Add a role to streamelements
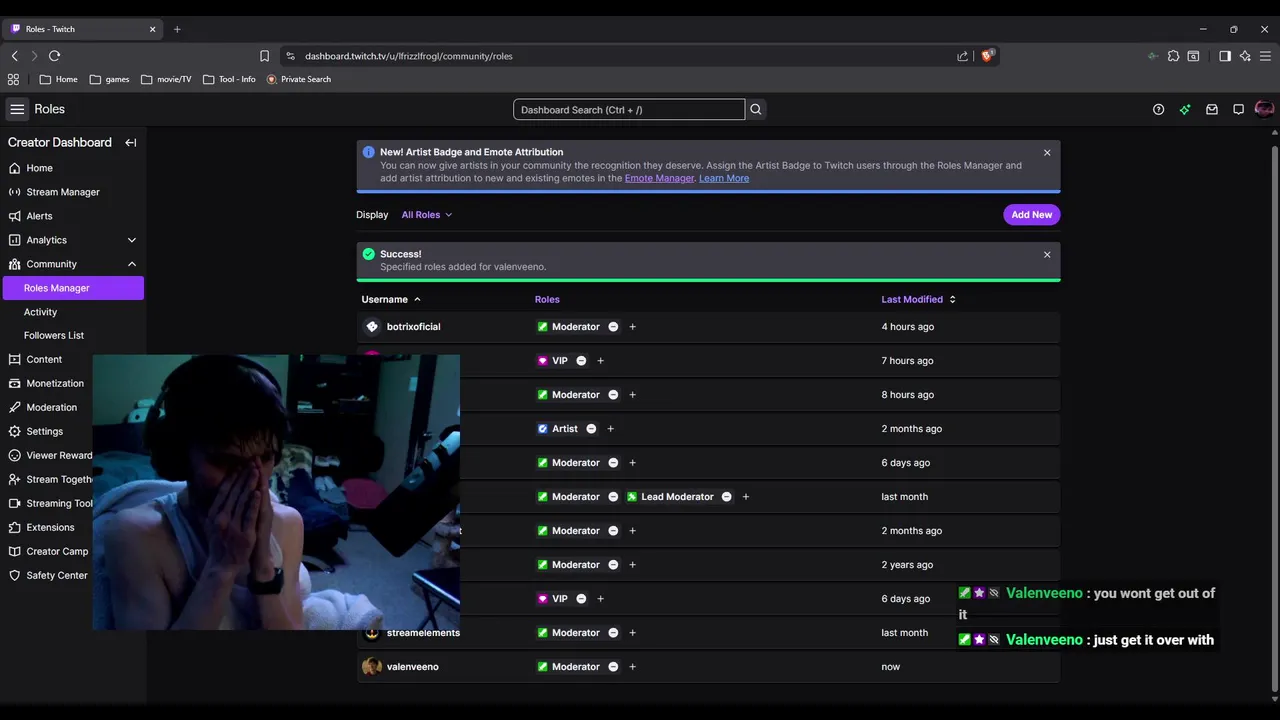 coord(632,633)
